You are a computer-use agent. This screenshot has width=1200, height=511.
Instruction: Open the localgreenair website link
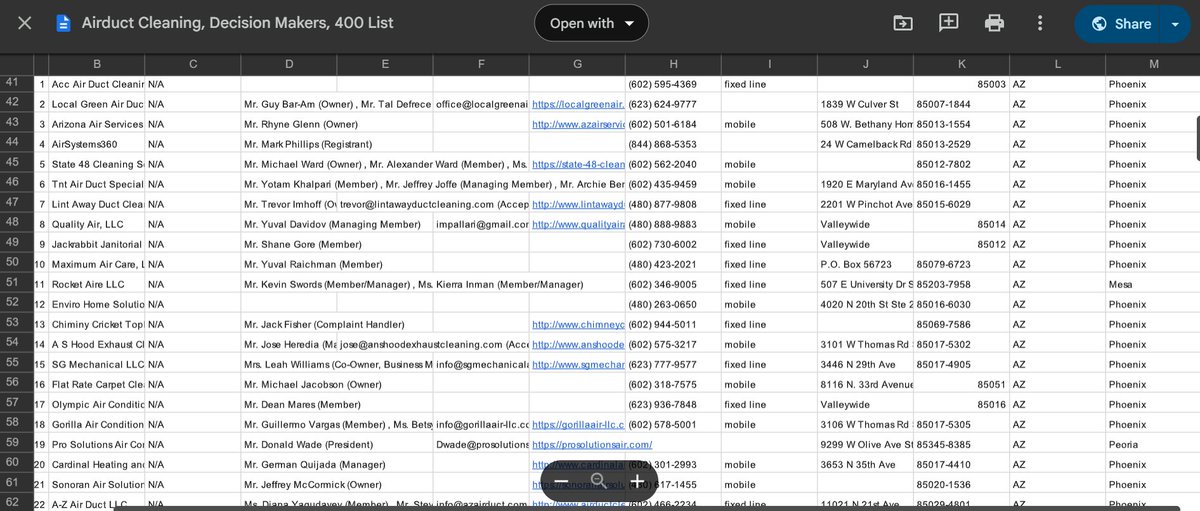(x=578, y=104)
